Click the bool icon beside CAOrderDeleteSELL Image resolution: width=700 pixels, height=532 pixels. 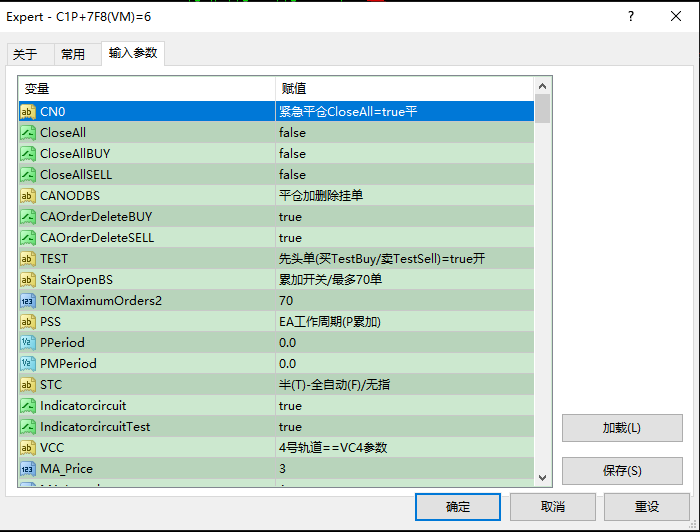click(x=28, y=237)
